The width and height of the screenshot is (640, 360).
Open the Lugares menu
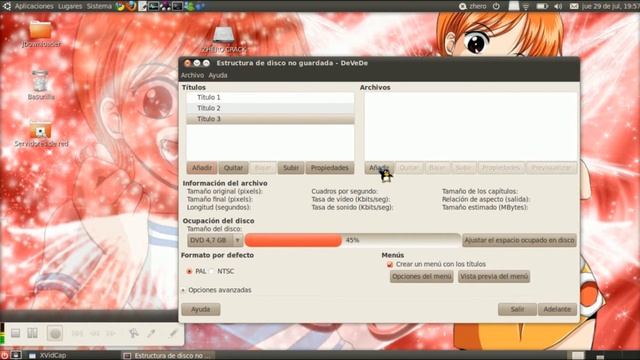(70, 6)
